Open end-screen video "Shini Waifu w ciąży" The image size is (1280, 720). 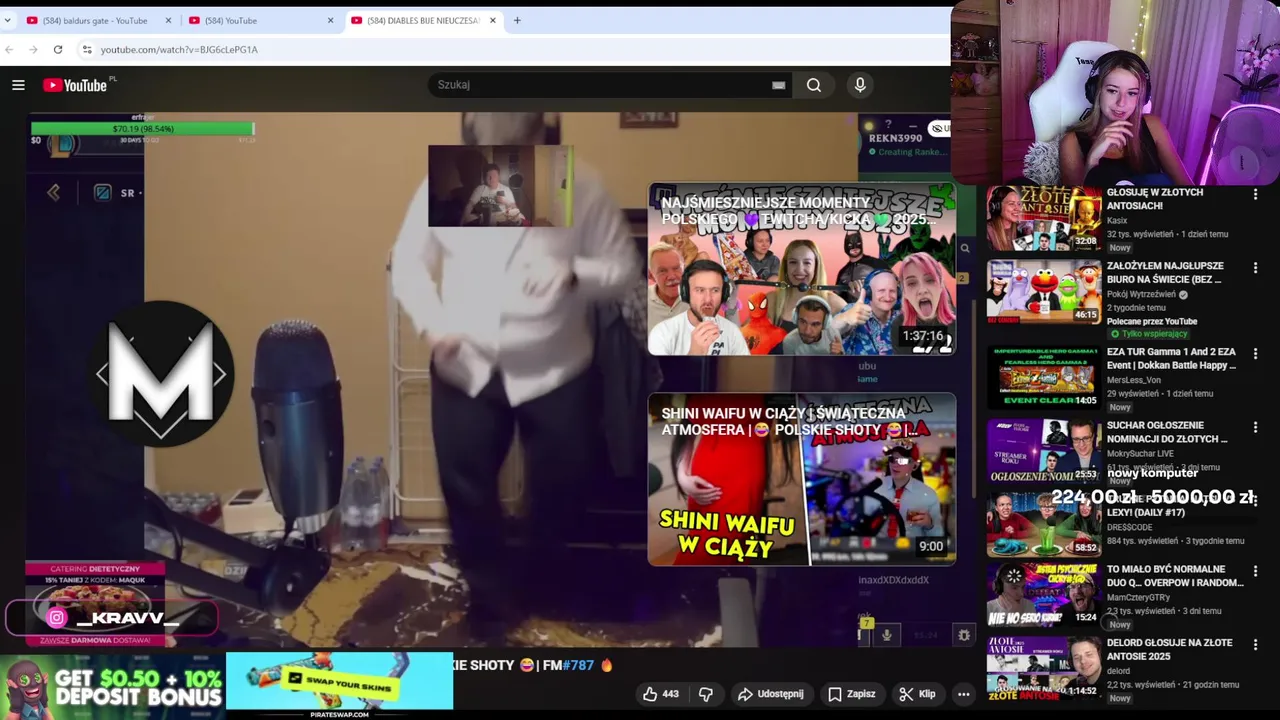pyautogui.click(x=802, y=480)
